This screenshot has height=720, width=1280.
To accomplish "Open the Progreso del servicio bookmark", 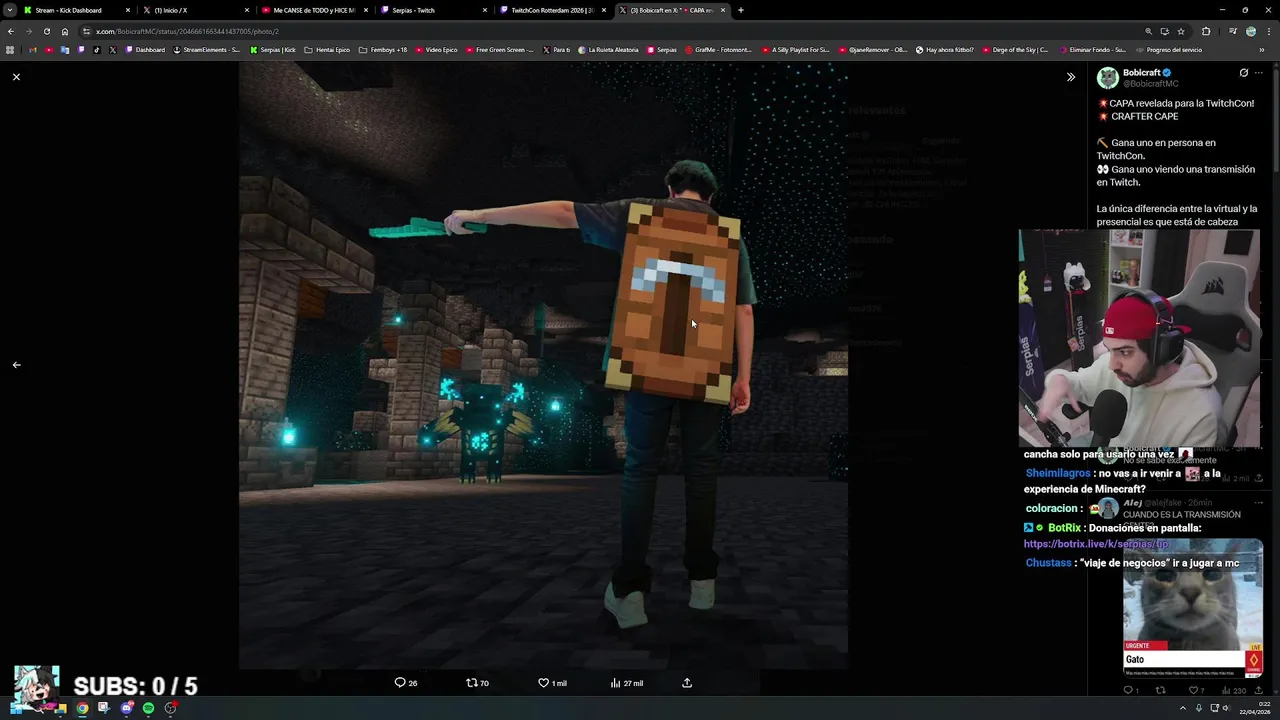I will point(1168,50).
